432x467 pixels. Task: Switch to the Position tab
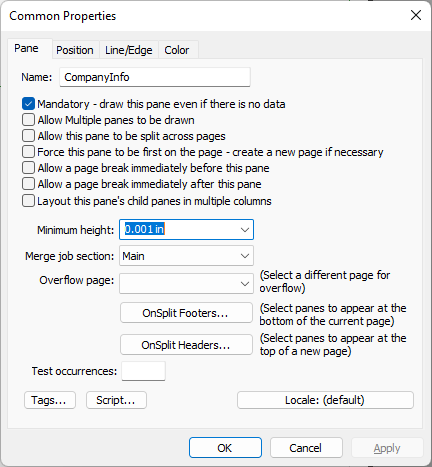tap(75, 50)
